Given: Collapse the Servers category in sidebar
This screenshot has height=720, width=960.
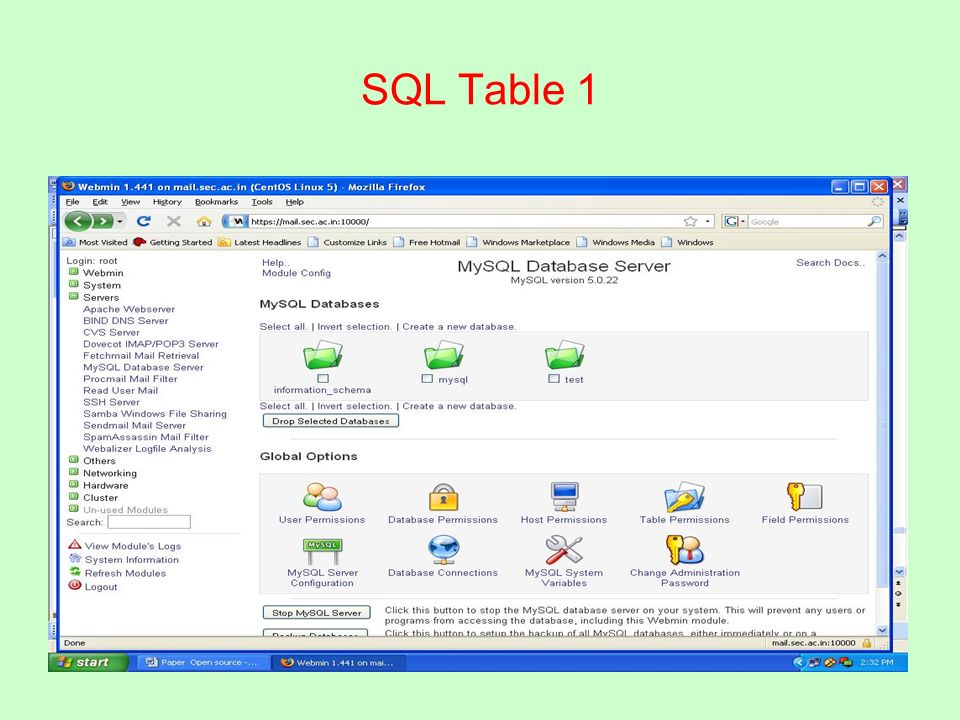Looking at the screenshot, I should (x=73, y=296).
